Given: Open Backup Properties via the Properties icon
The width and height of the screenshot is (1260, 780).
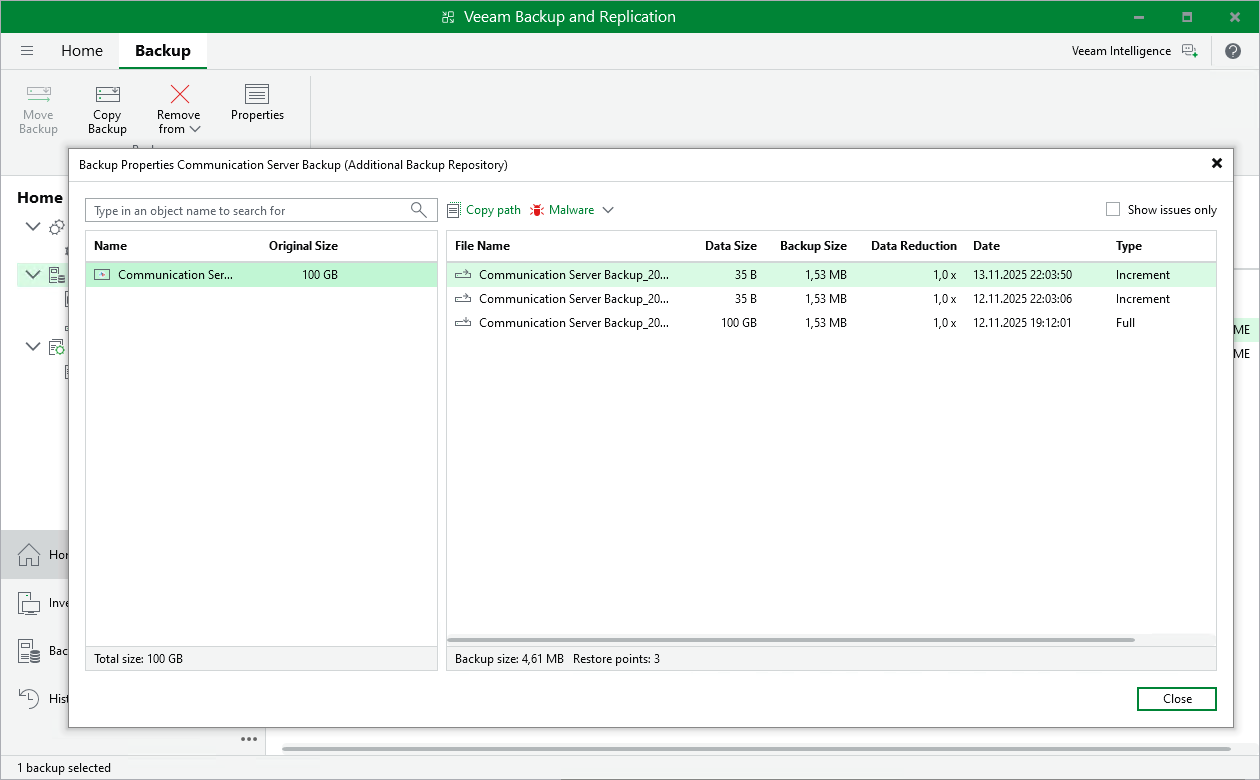Looking at the screenshot, I should pyautogui.click(x=257, y=107).
